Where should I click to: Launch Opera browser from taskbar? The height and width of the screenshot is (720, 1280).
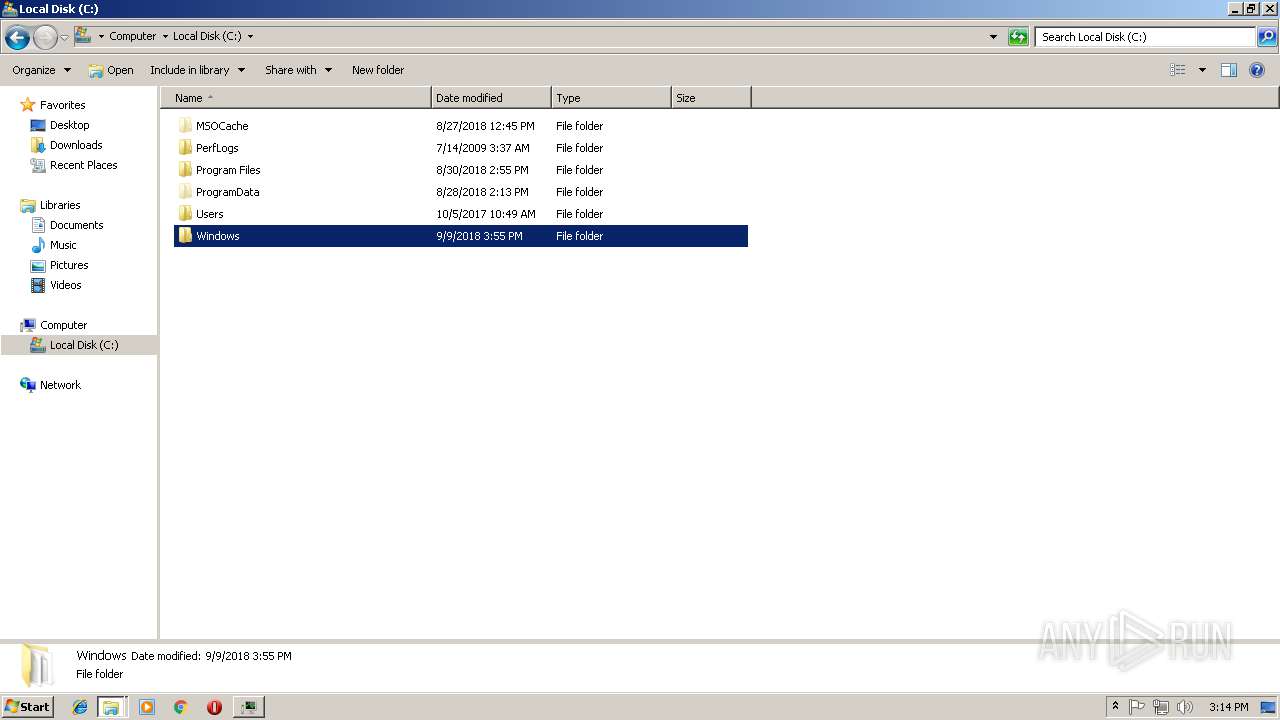pos(214,707)
